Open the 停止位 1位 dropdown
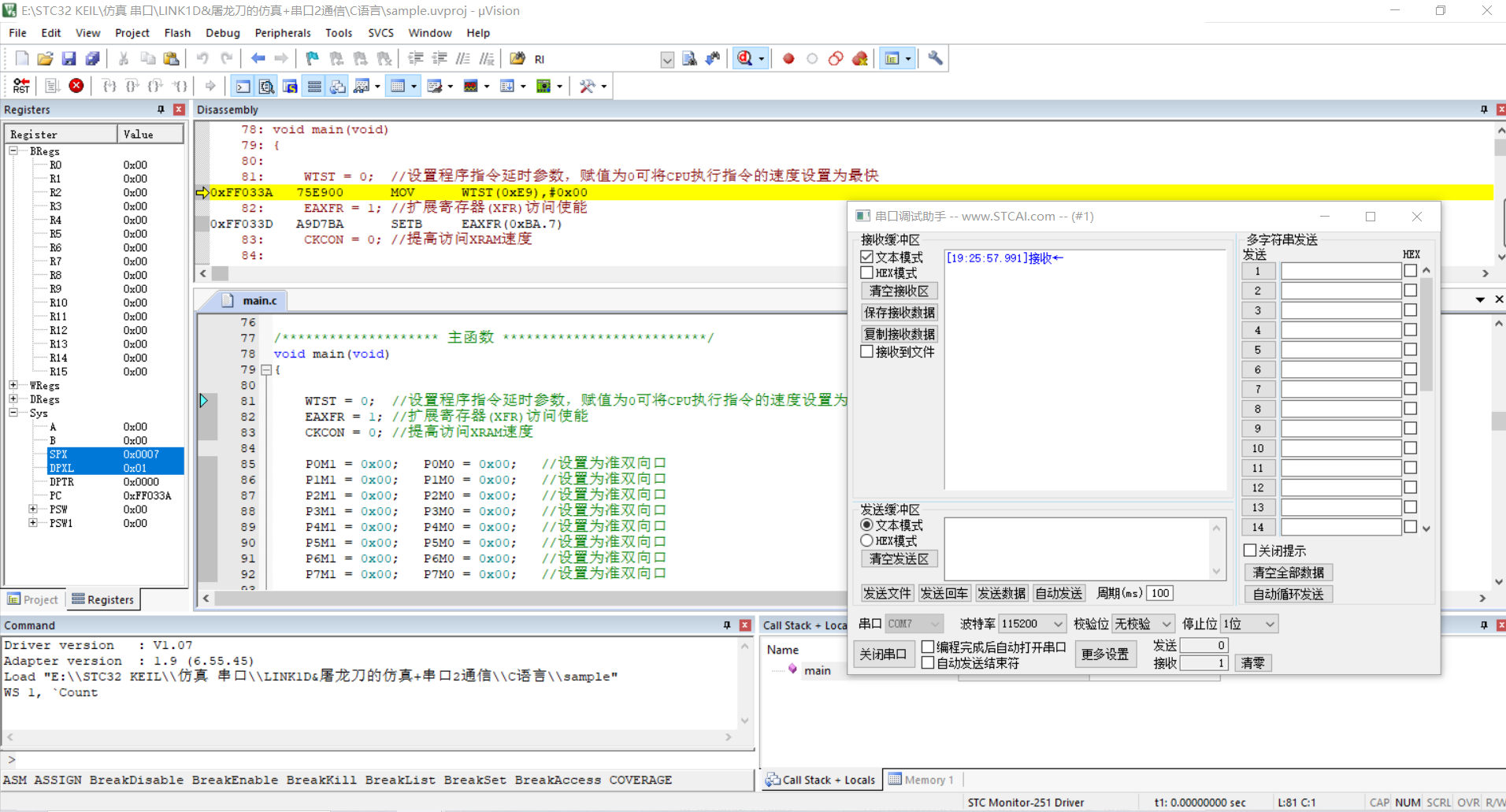The image size is (1506, 812). 1248,624
